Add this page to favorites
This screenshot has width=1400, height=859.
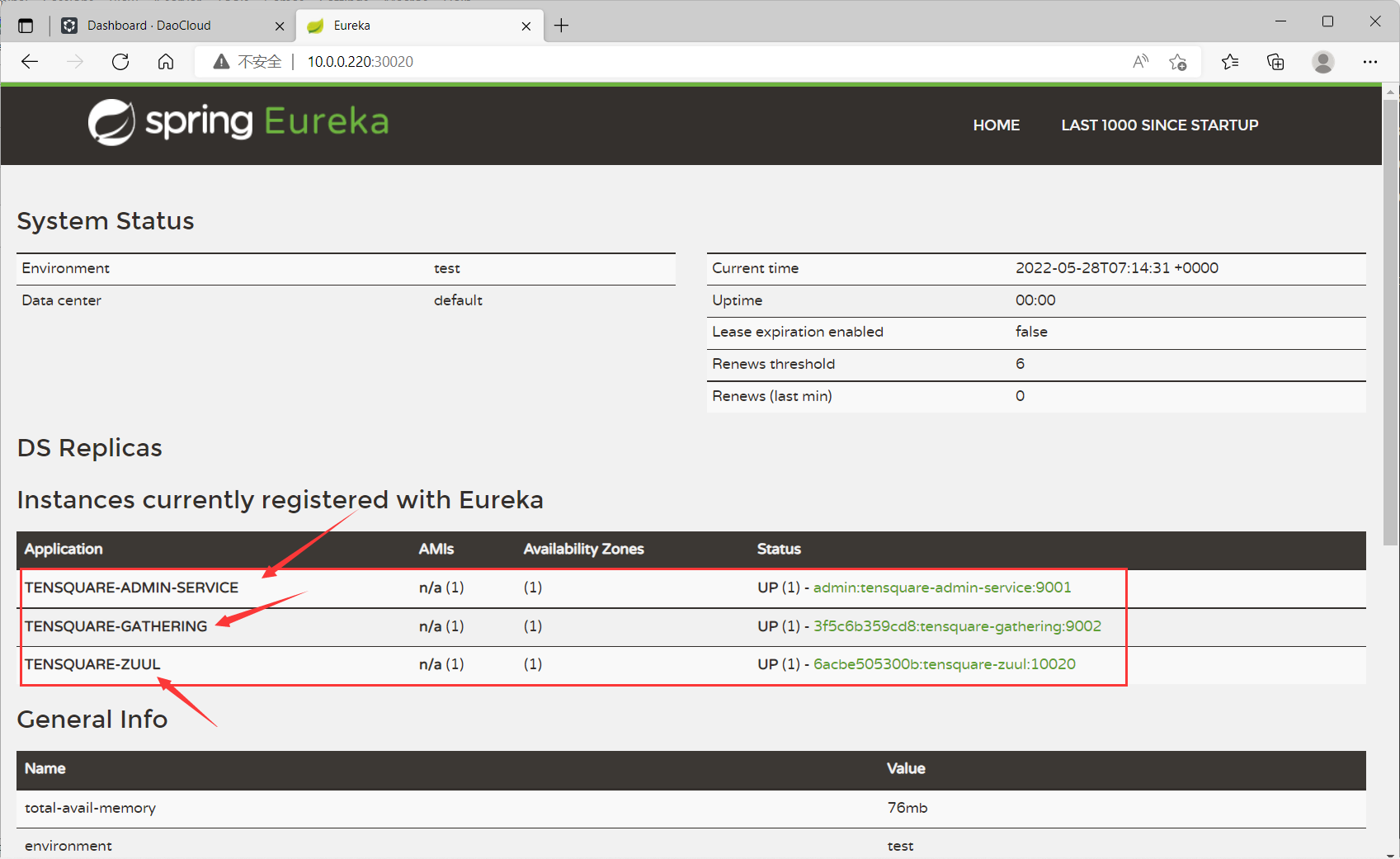click(1178, 62)
